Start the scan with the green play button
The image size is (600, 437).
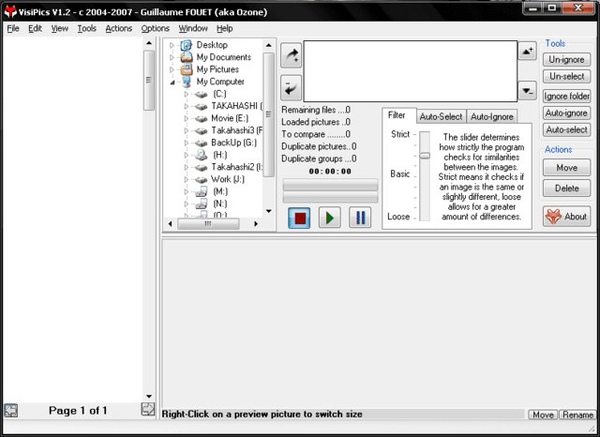pyautogui.click(x=329, y=218)
